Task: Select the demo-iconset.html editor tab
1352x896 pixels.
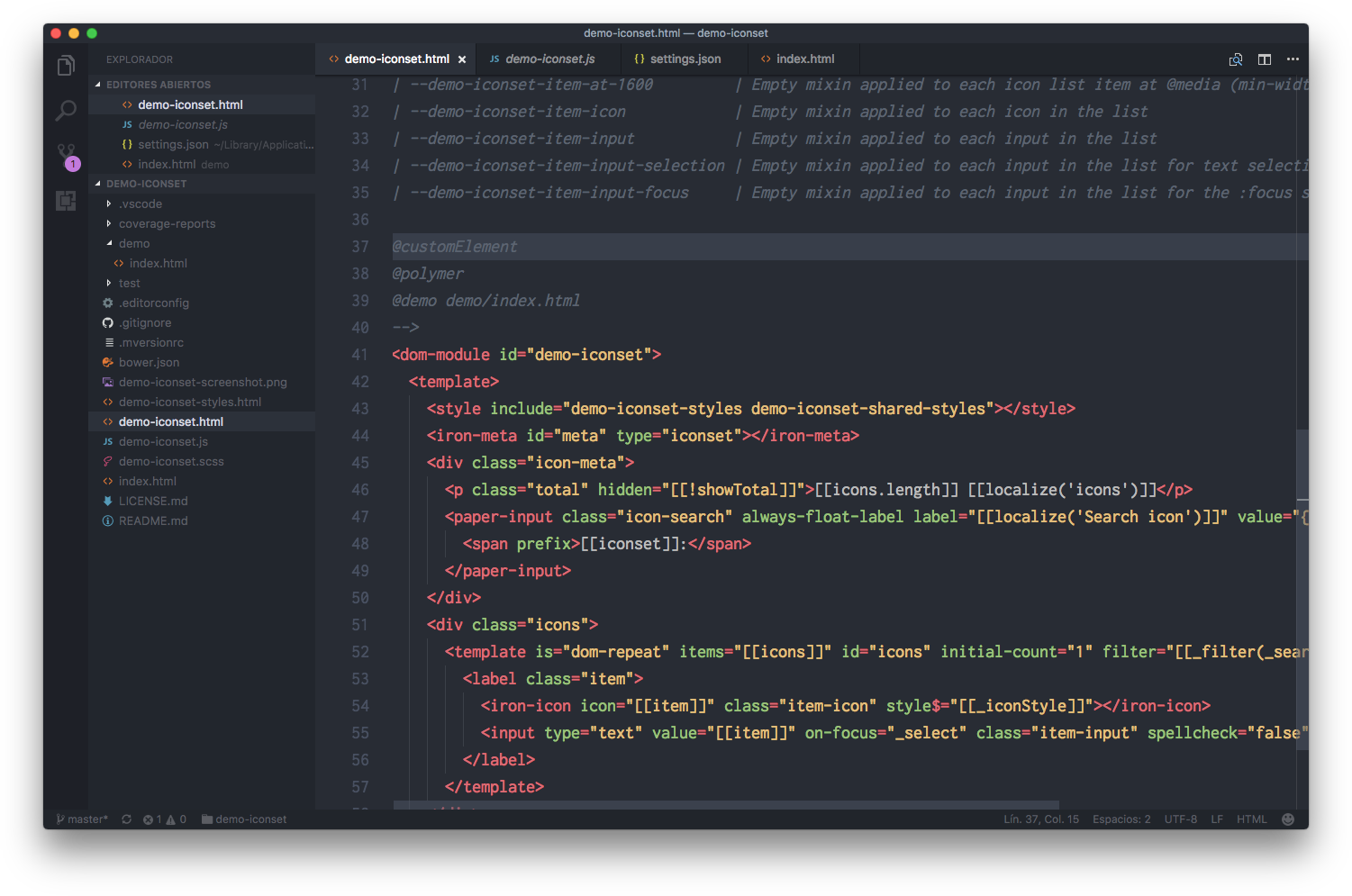Action: pyautogui.click(x=396, y=59)
